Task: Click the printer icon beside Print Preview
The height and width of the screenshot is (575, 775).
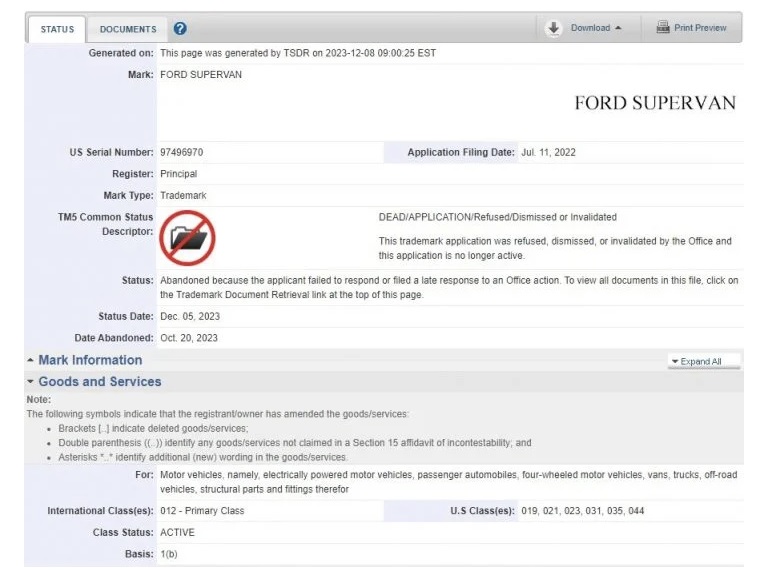Action: [662, 28]
